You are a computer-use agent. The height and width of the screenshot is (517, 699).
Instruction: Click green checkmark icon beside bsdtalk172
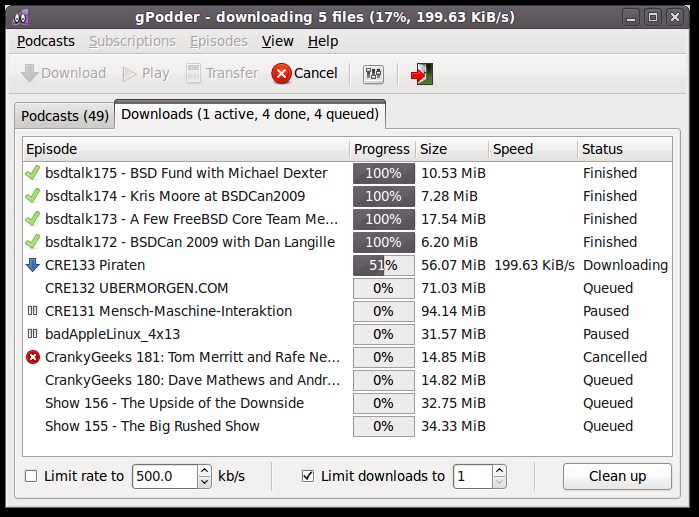pyautogui.click(x=33, y=242)
